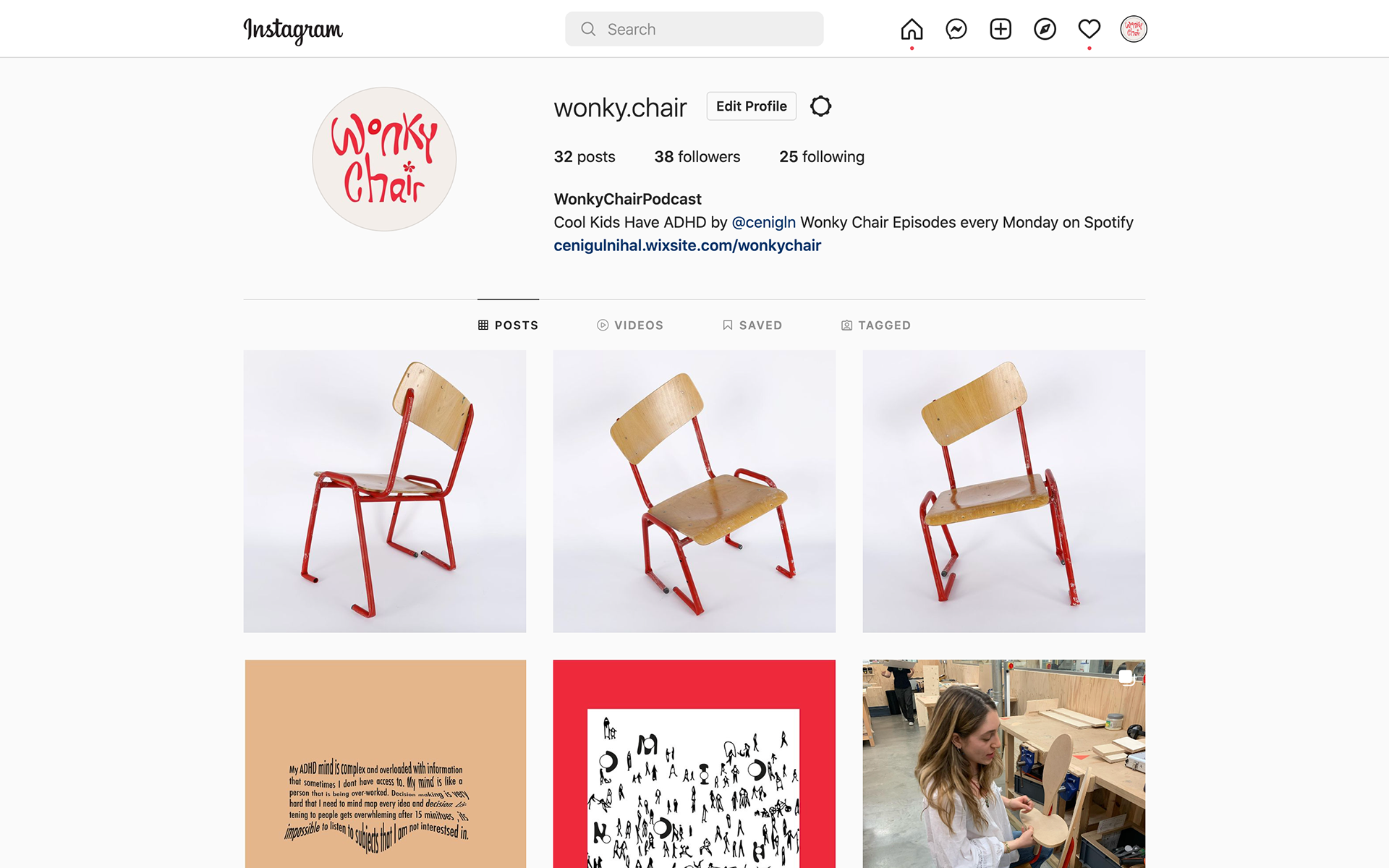Image resolution: width=1389 pixels, height=868 pixels.
Task: Open the Tagged tab
Action: (876, 325)
